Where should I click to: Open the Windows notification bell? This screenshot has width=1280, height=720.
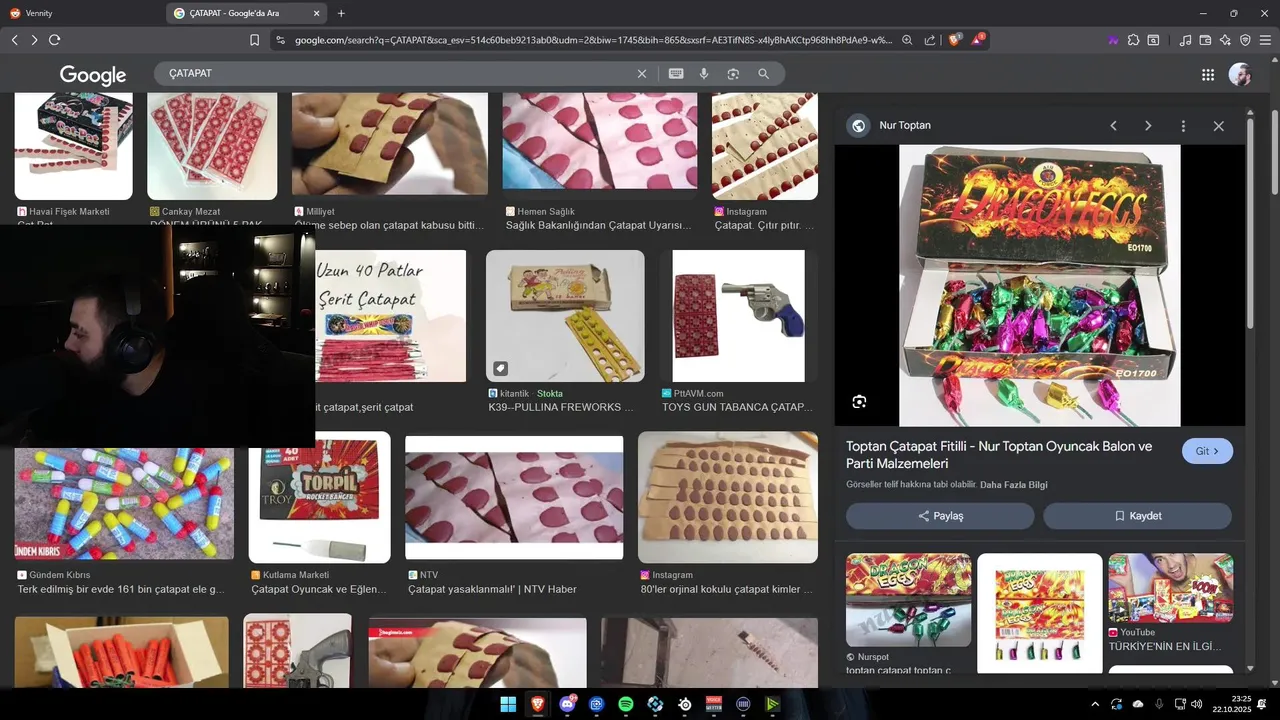(1263, 704)
